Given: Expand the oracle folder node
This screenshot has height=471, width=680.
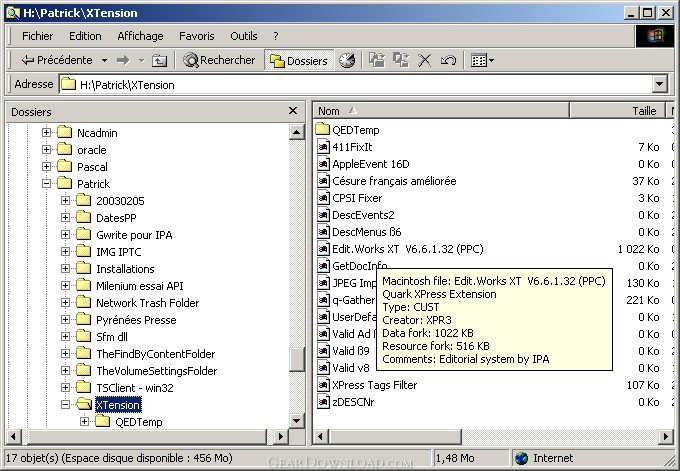Looking at the screenshot, I should 46,150.
